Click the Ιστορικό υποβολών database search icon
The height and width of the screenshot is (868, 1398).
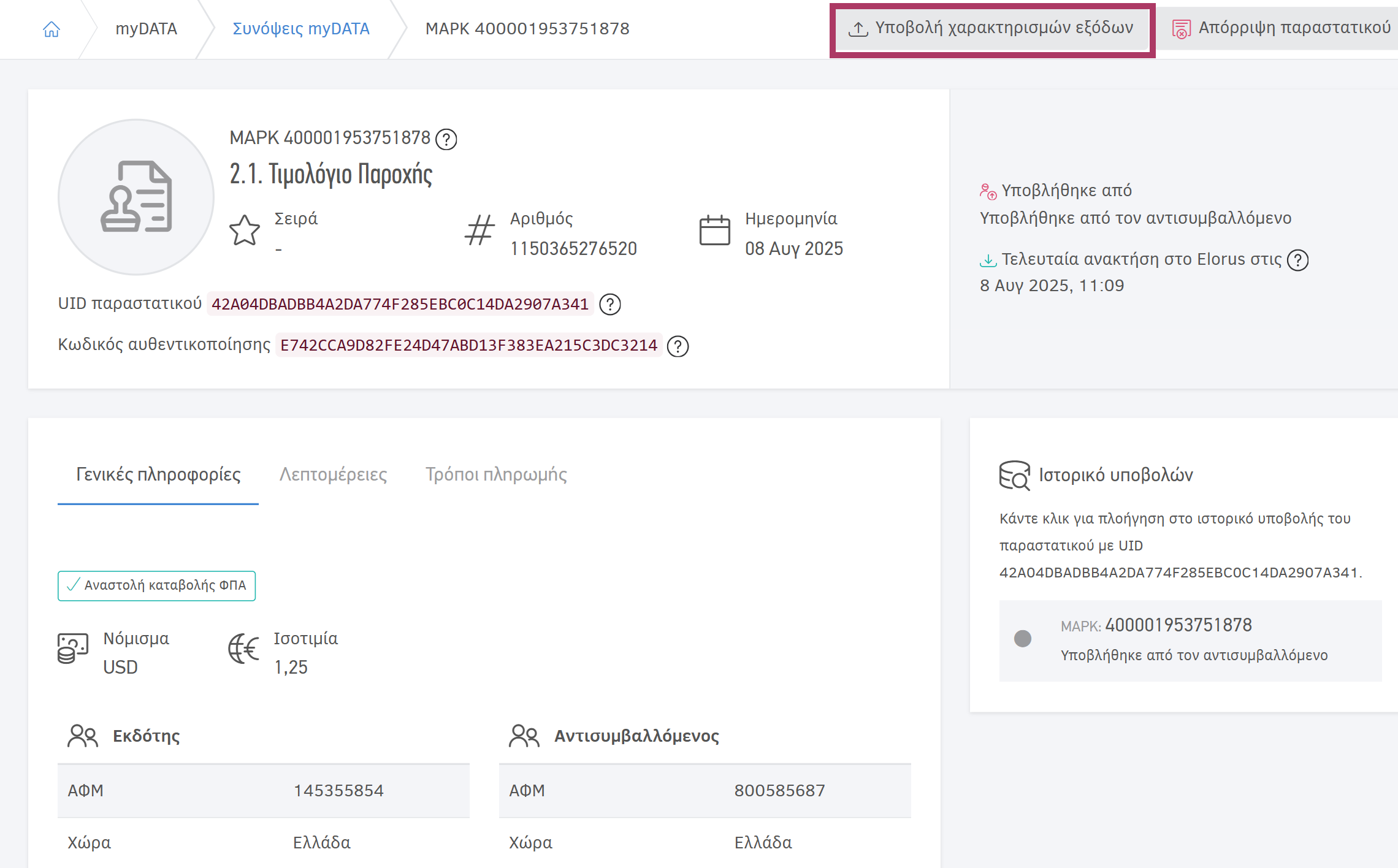click(1015, 475)
